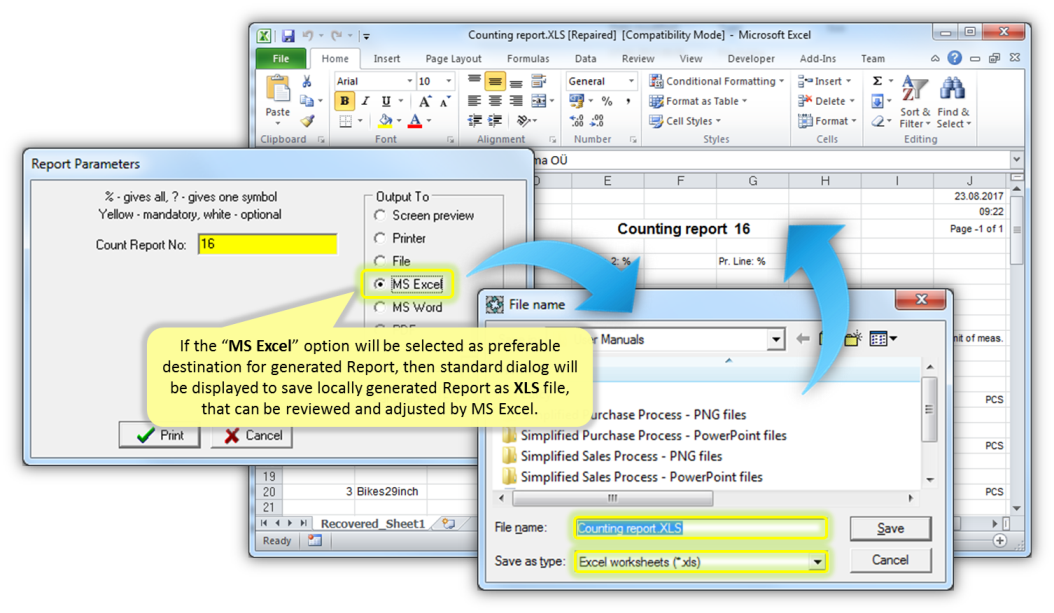The image size is (1054, 613).
Task: Switch to the Data ribbon tab
Action: 585,58
